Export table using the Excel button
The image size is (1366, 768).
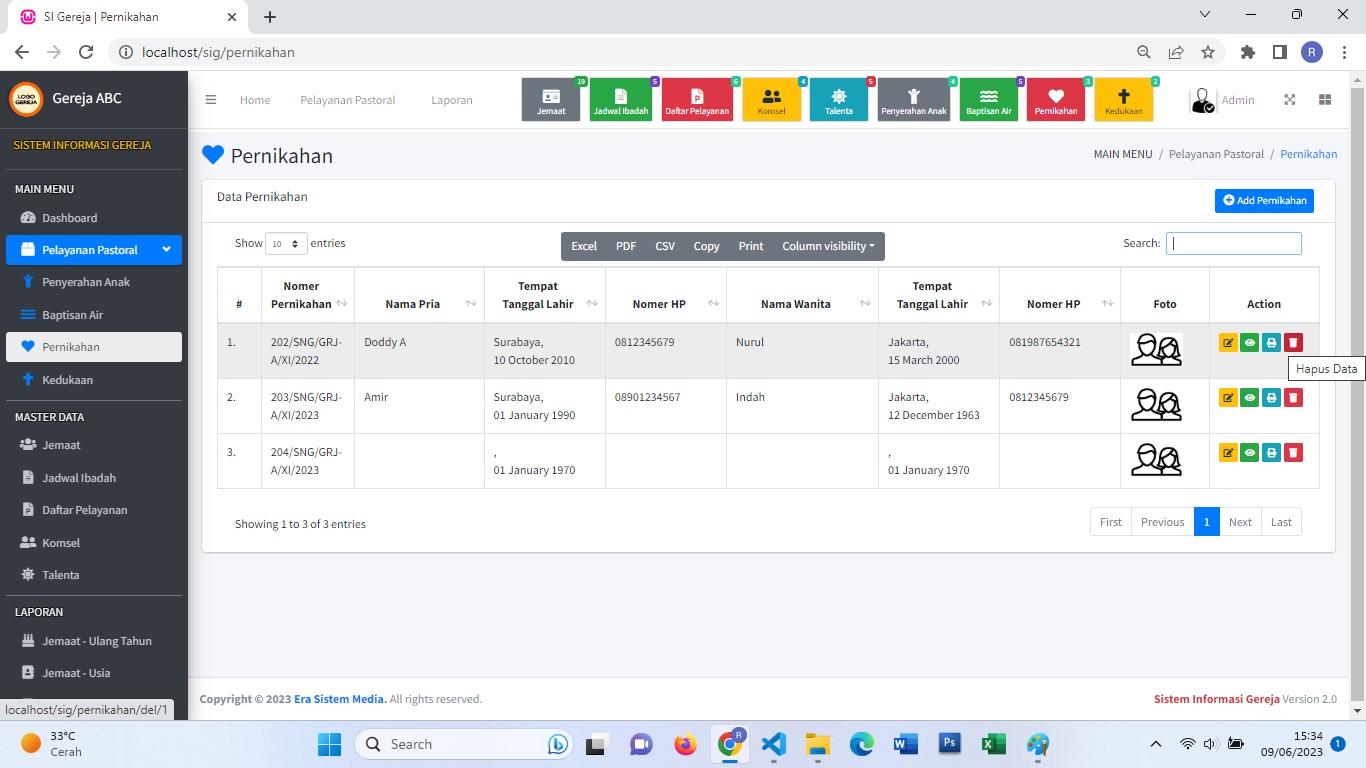pyautogui.click(x=584, y=246)
